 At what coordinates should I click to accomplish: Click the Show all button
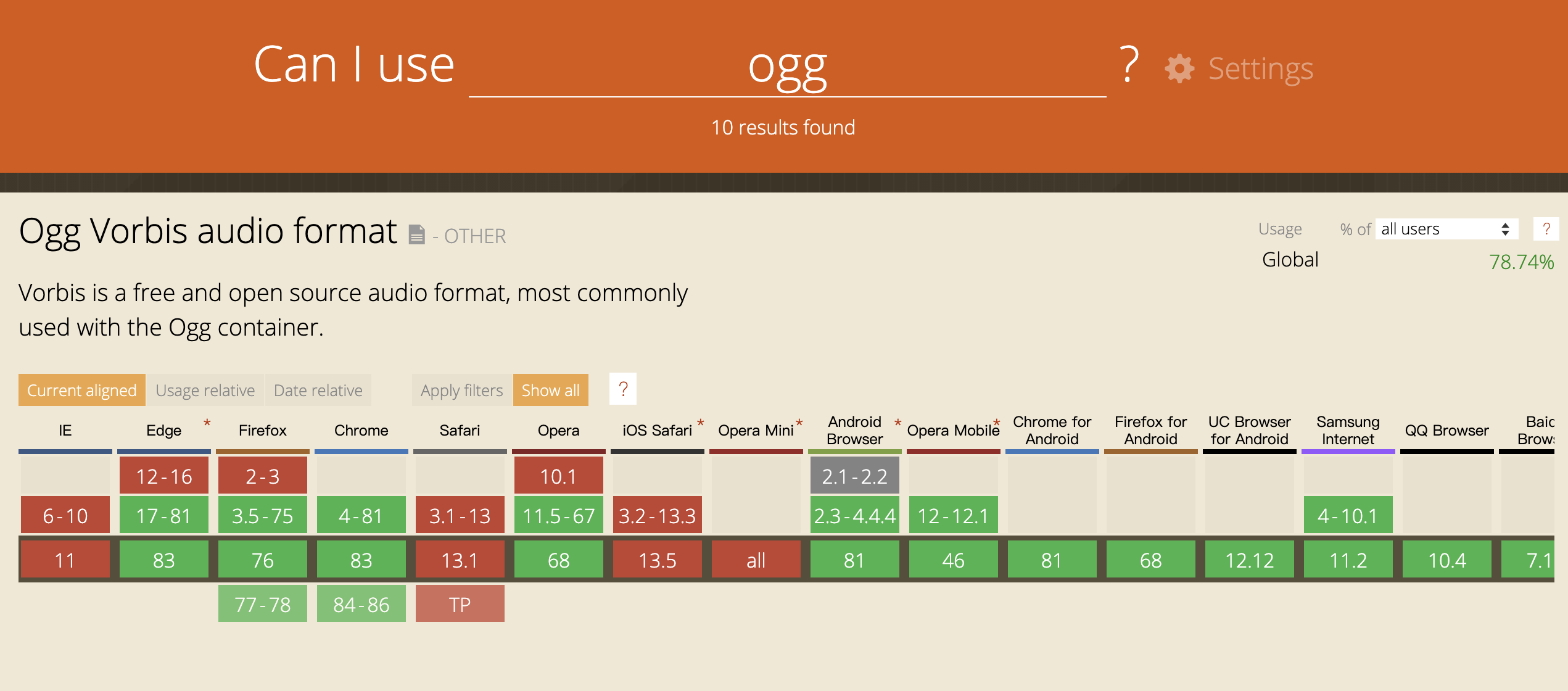point(550,390)
